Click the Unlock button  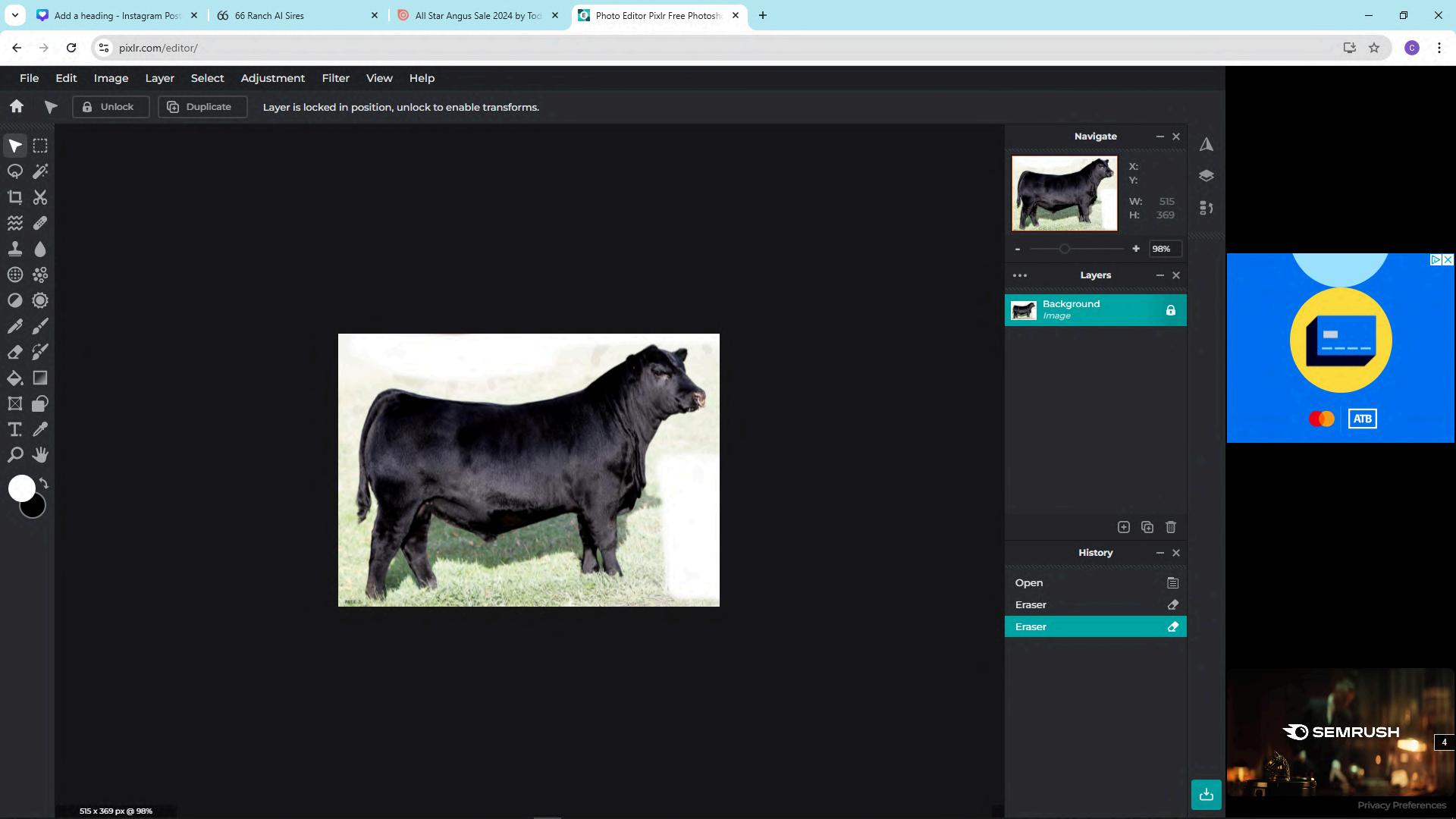pos(111,107)
